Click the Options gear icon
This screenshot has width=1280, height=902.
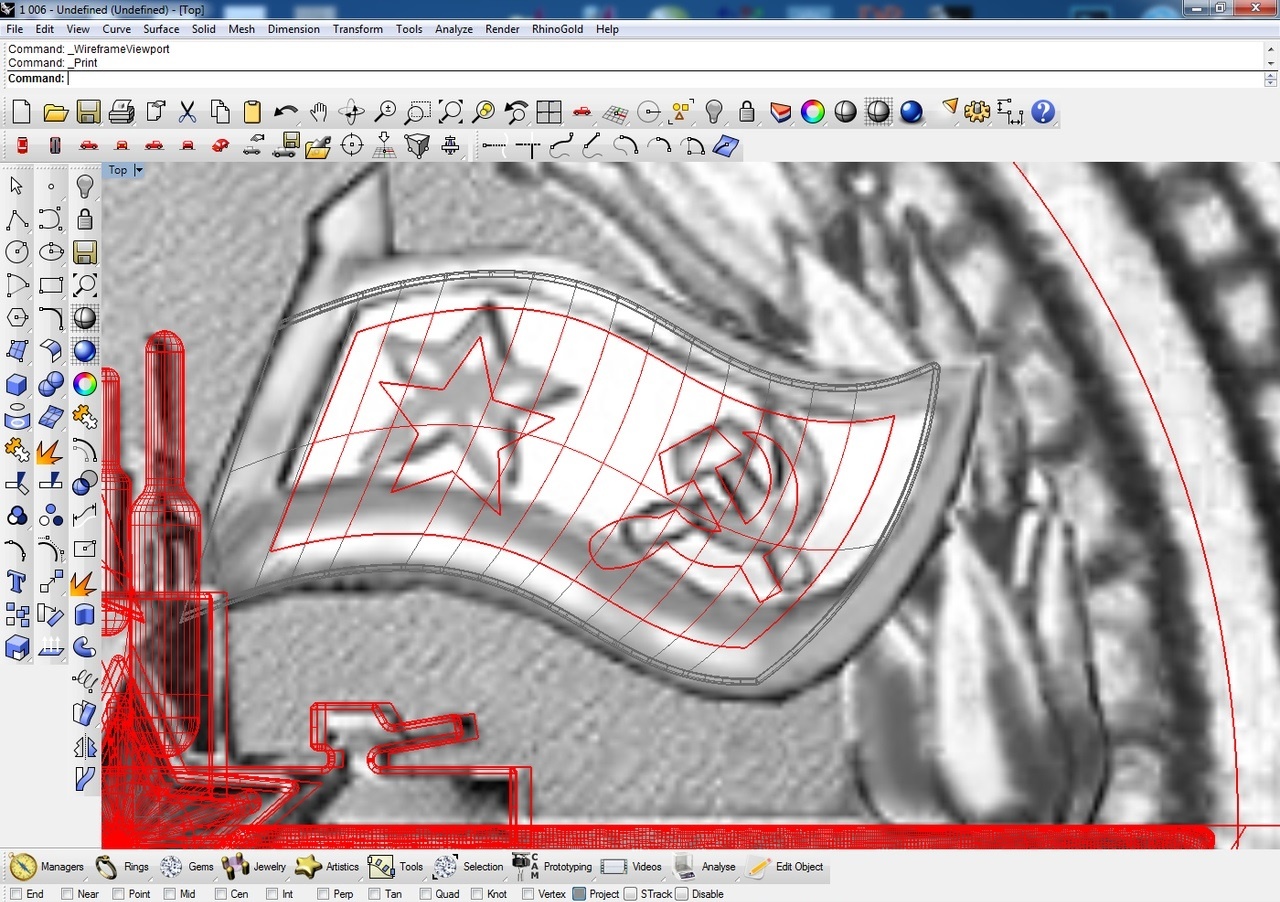977,112
